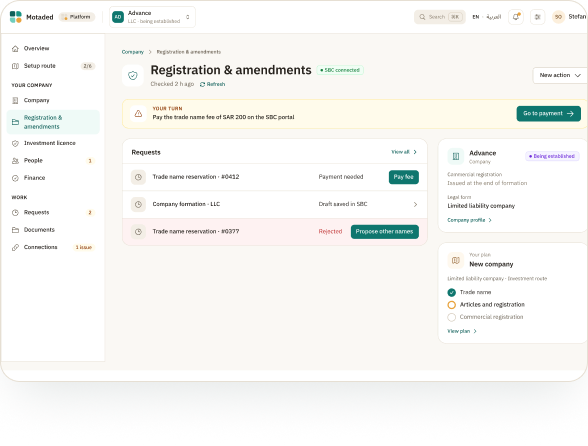This screenshot has width=588, height=446.
Task: Click the SBC connected status badge
Action: (340, 70)
